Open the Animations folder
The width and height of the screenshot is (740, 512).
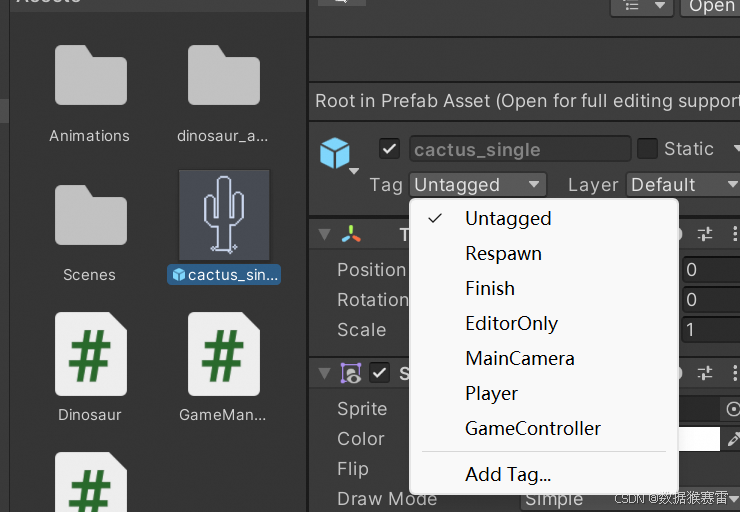pyautogui.click(x=91, y=75)
